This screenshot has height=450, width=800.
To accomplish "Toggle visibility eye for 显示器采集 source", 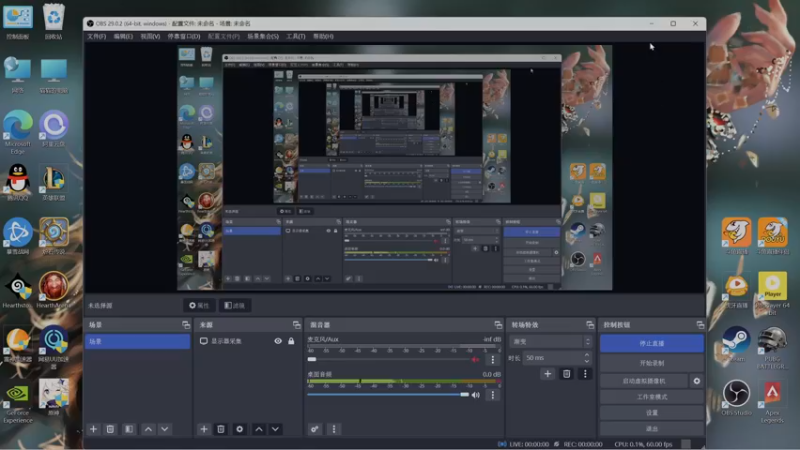I will (278, 341).
